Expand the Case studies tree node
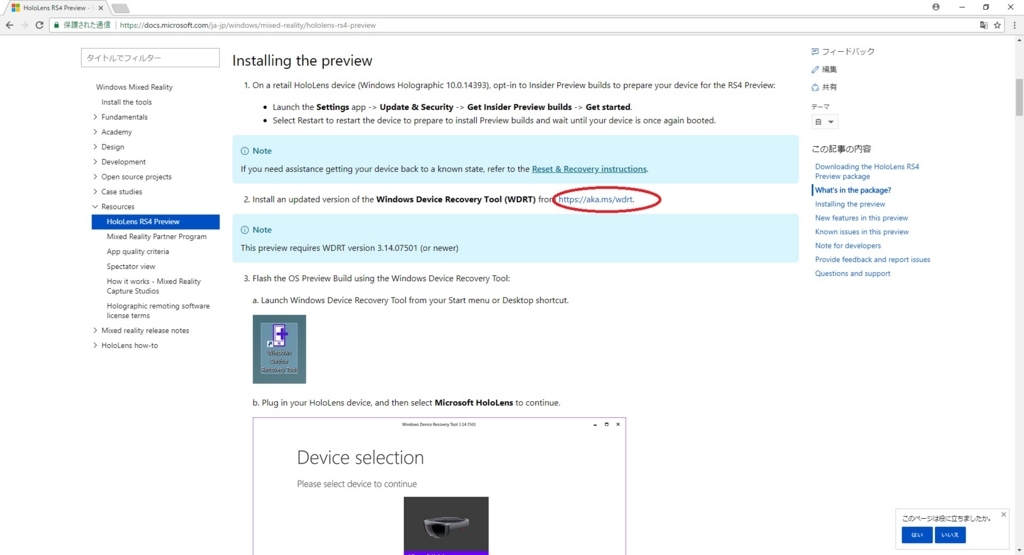1024x555 pixels. click(95, 192)
